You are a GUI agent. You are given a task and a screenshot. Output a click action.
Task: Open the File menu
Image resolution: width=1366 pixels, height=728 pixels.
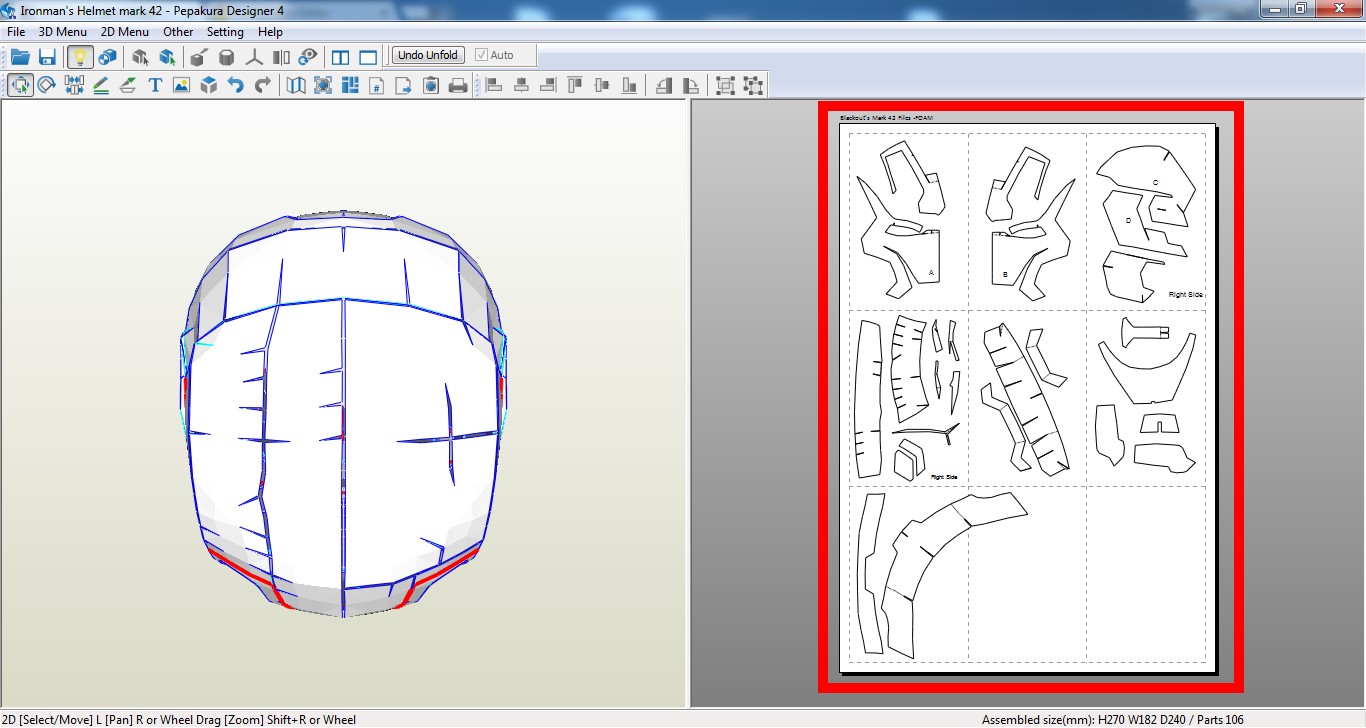tap(16, 31)
